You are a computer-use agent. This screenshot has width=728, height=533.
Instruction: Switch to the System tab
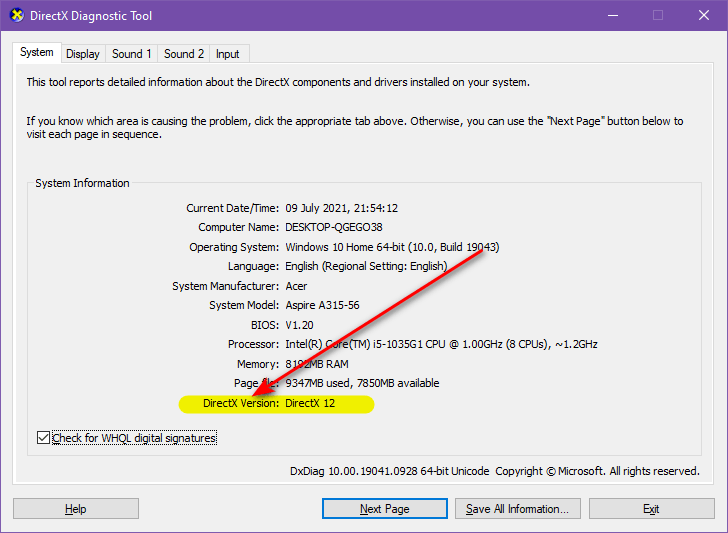click(x=37, y=52)
